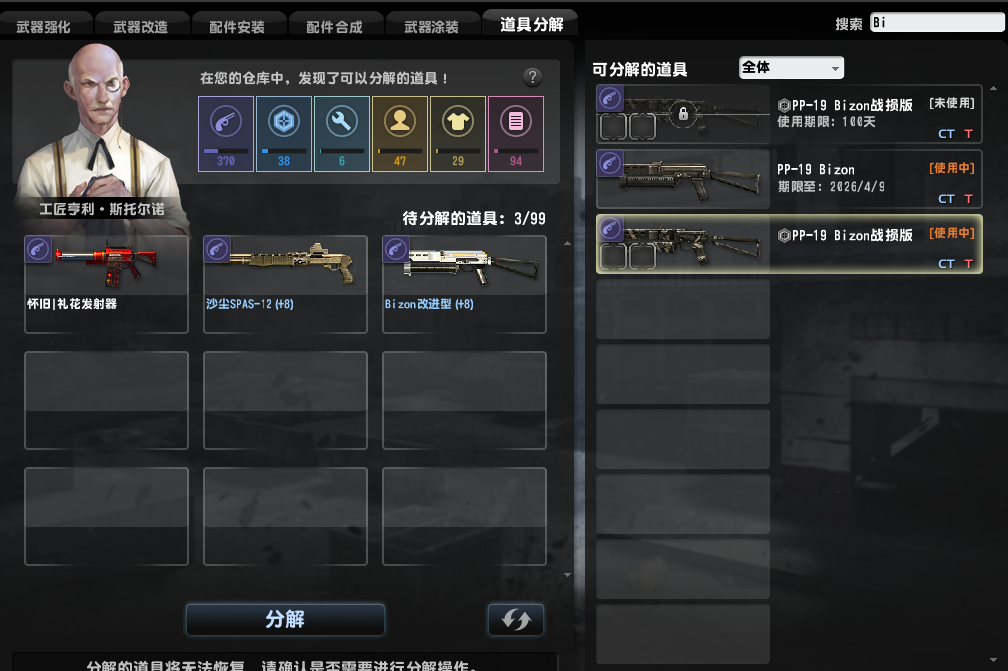Open the question mark help icon
1008x671 pixels.
tap(532, 77)
